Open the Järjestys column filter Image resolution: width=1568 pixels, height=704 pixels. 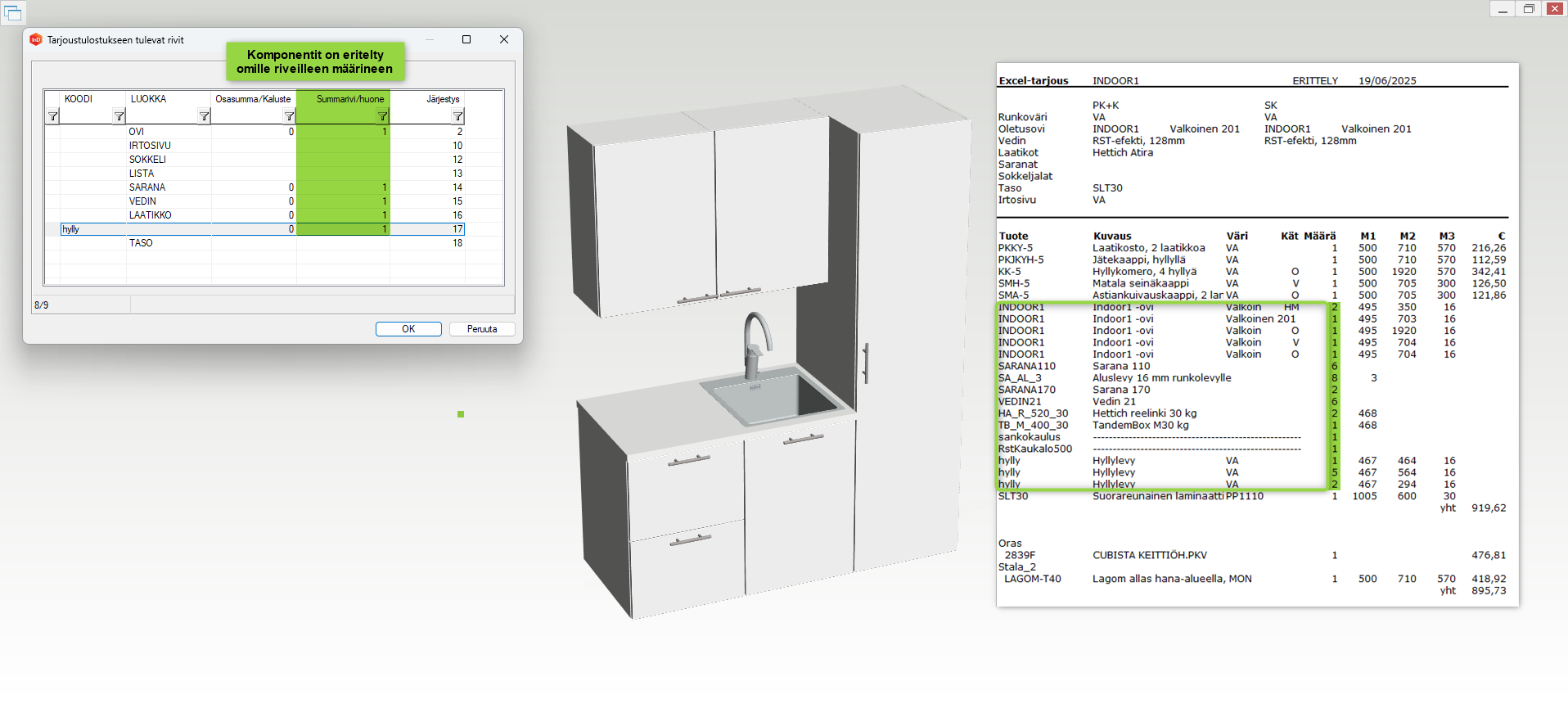(457, 116)
